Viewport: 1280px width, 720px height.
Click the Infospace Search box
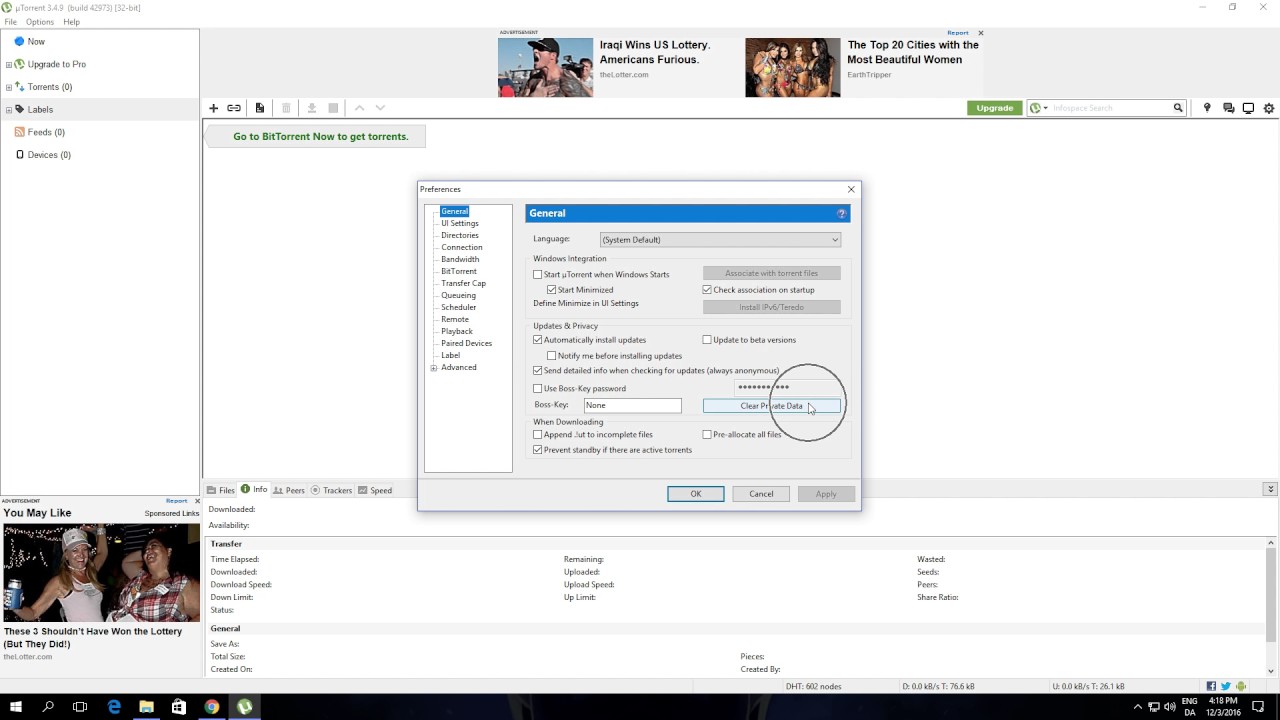(x=1111, y=108)
